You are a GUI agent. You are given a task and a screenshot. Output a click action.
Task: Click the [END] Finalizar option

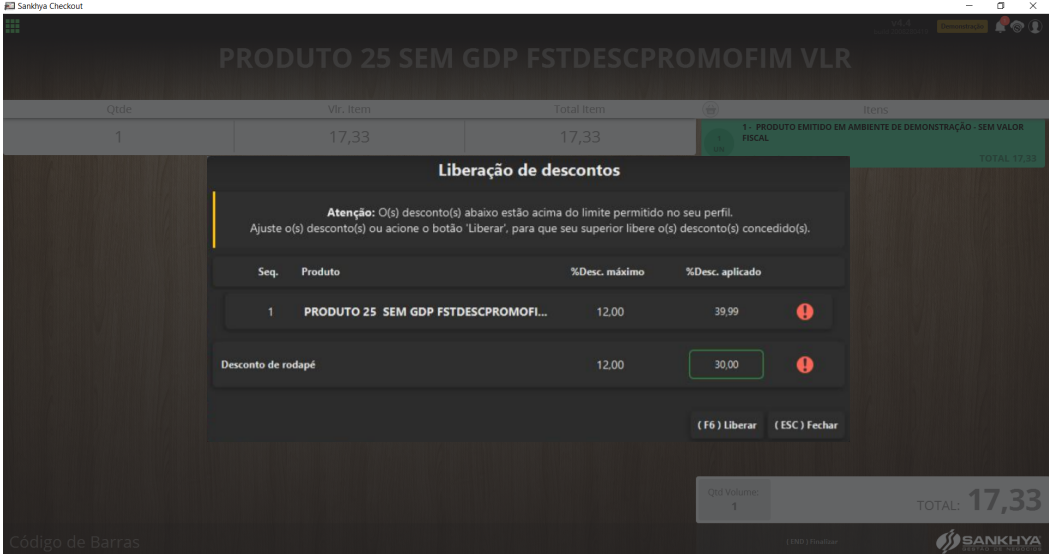coord(812,542)
